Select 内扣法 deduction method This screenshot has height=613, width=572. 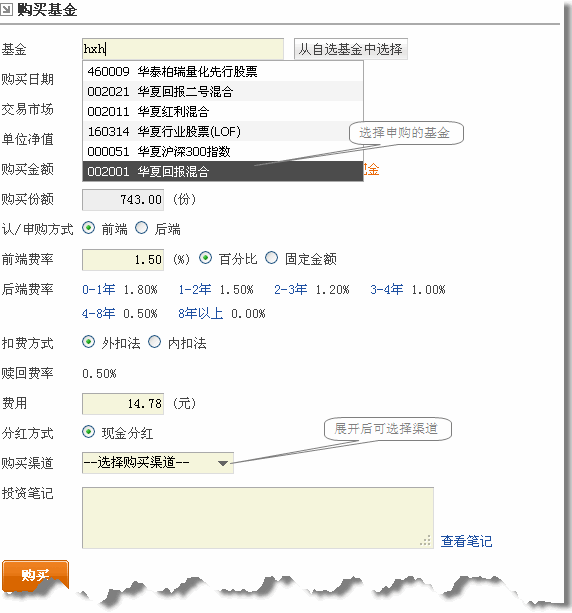pos(154,342)
